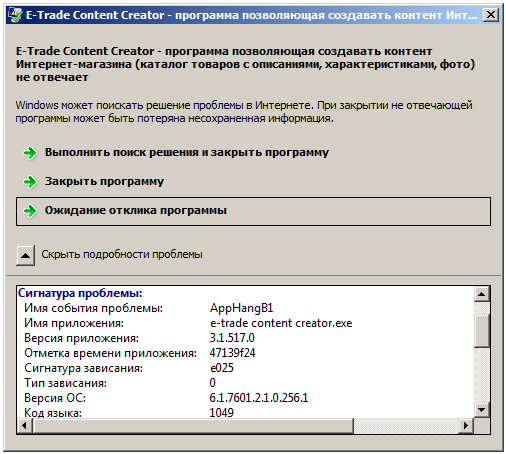506x454 pixels.
Task: Select 'e-trade content creator.exe' application name
Action: (281, 323)
